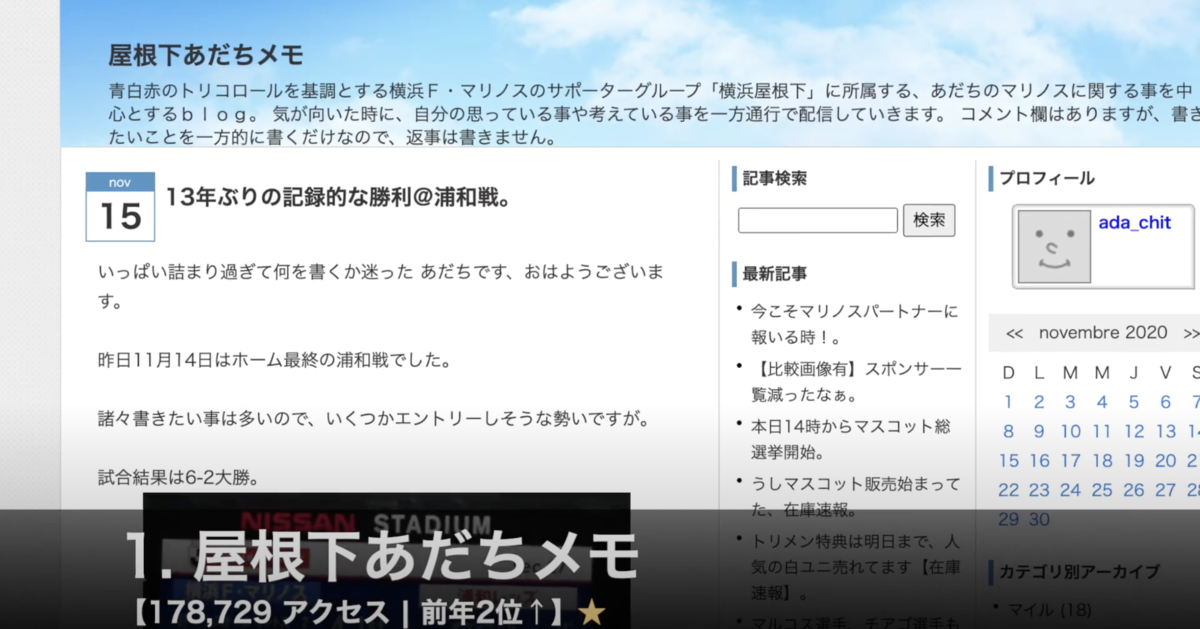Open recent article うしマスコット販売始まってた、在庫速報。
The image size is (1200, 629).
(855, 497)
